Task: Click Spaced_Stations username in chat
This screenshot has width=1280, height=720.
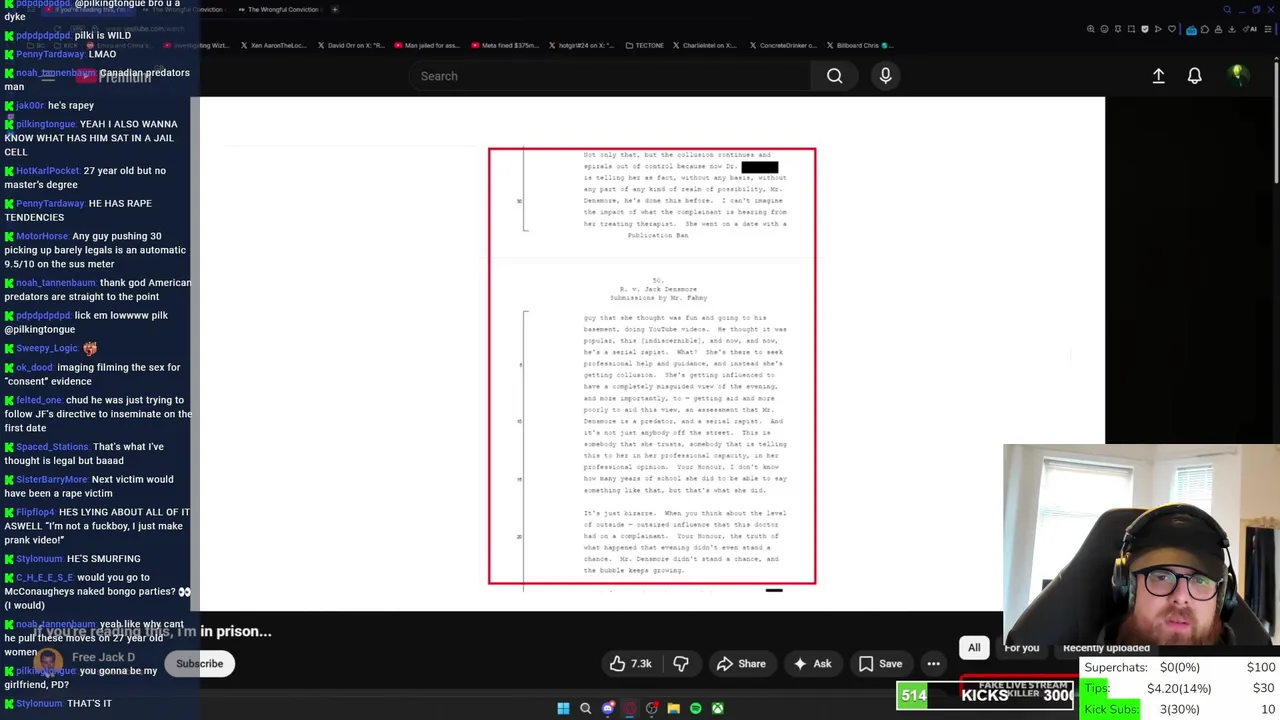Action: pos(52,447)
